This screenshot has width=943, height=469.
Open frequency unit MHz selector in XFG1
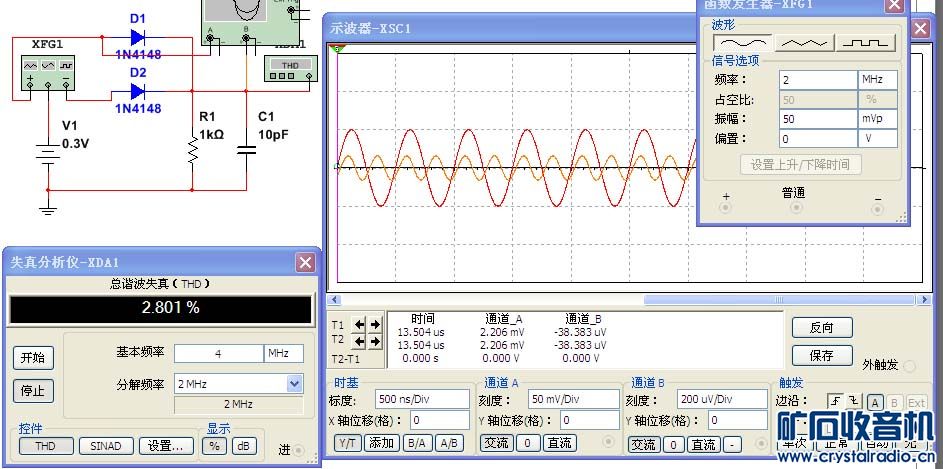click(x=878, y=79)
